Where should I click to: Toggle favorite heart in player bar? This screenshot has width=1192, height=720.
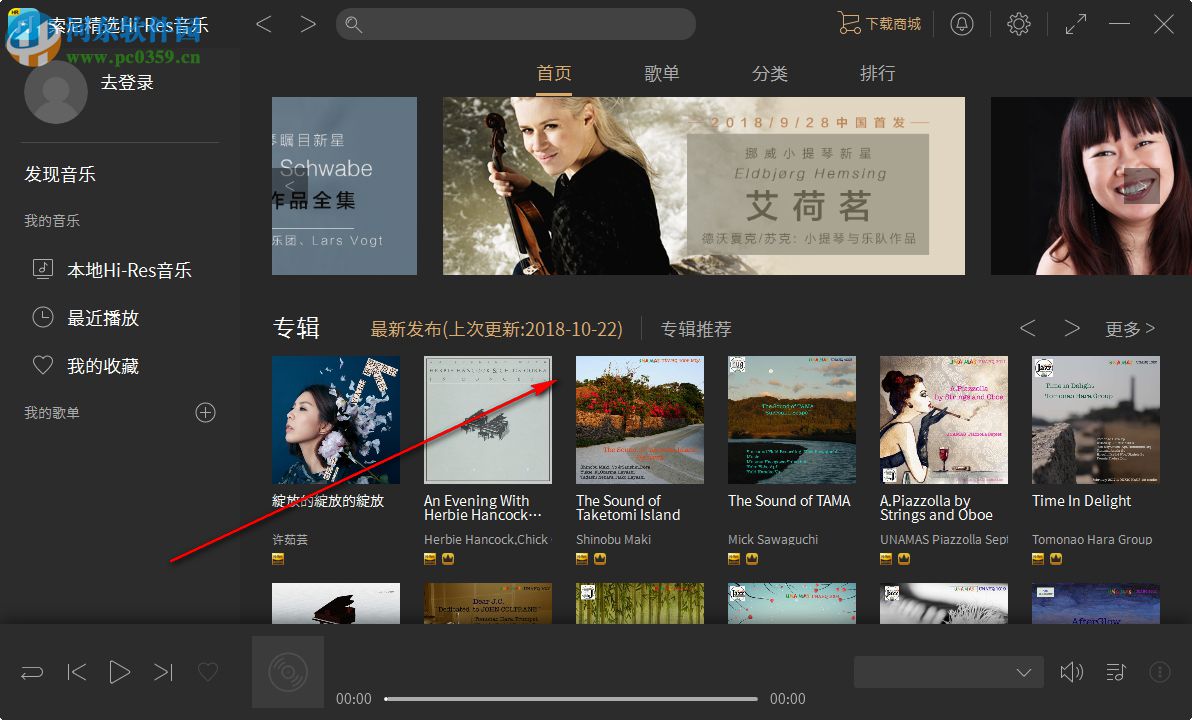pos(208,672)
